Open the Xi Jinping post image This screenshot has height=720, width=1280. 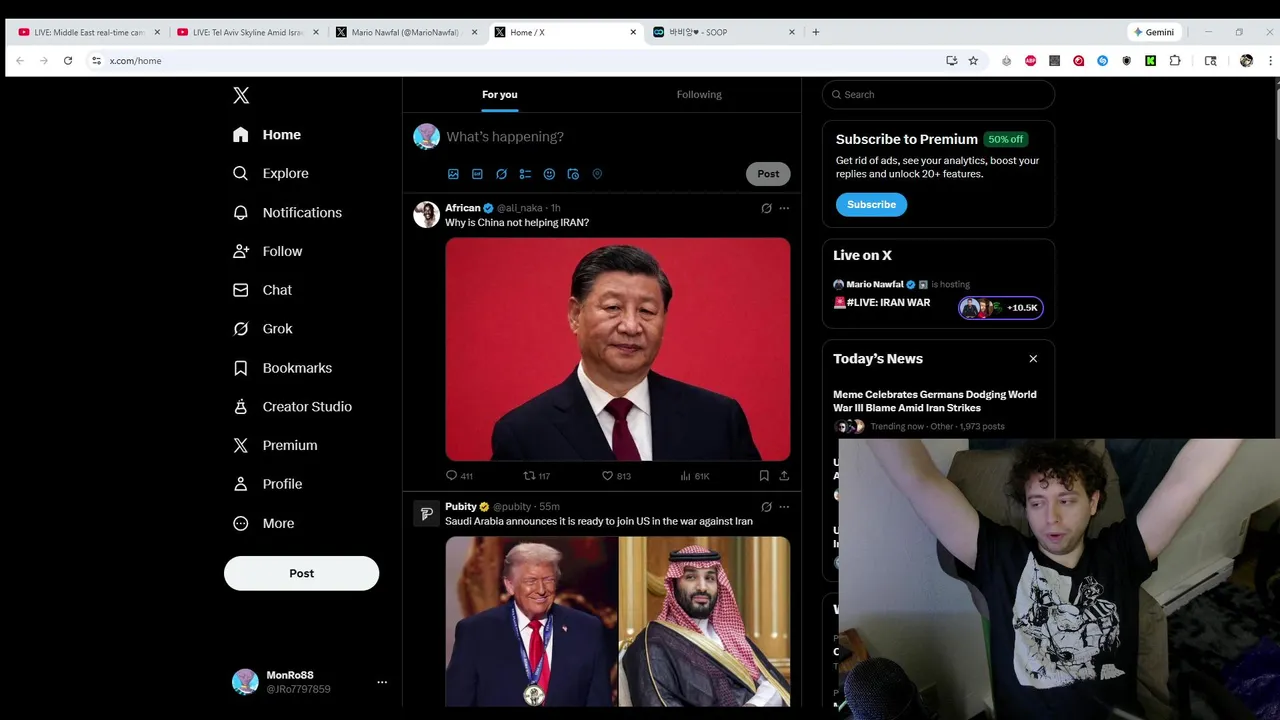click(x=618, y=349)
